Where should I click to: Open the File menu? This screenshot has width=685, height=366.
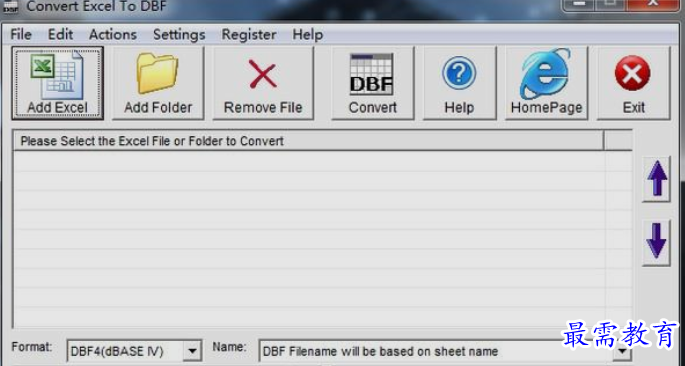(x=21, y=35)
